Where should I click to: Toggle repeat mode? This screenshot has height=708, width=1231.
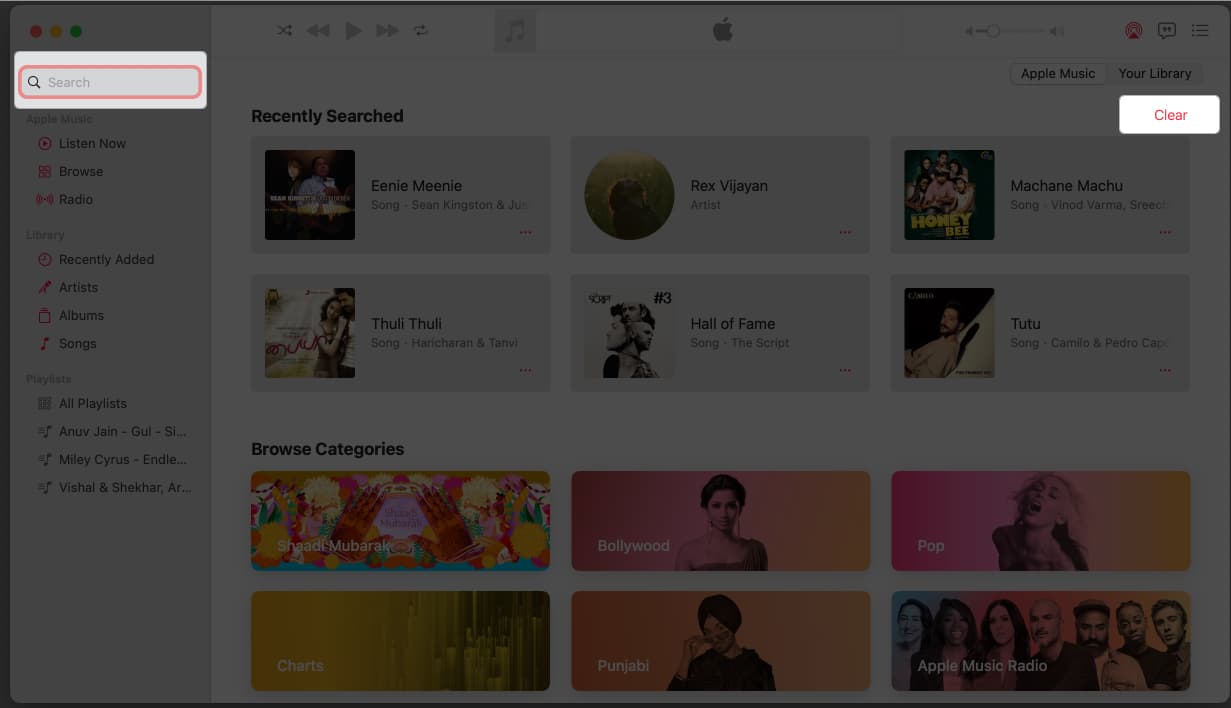421,31
